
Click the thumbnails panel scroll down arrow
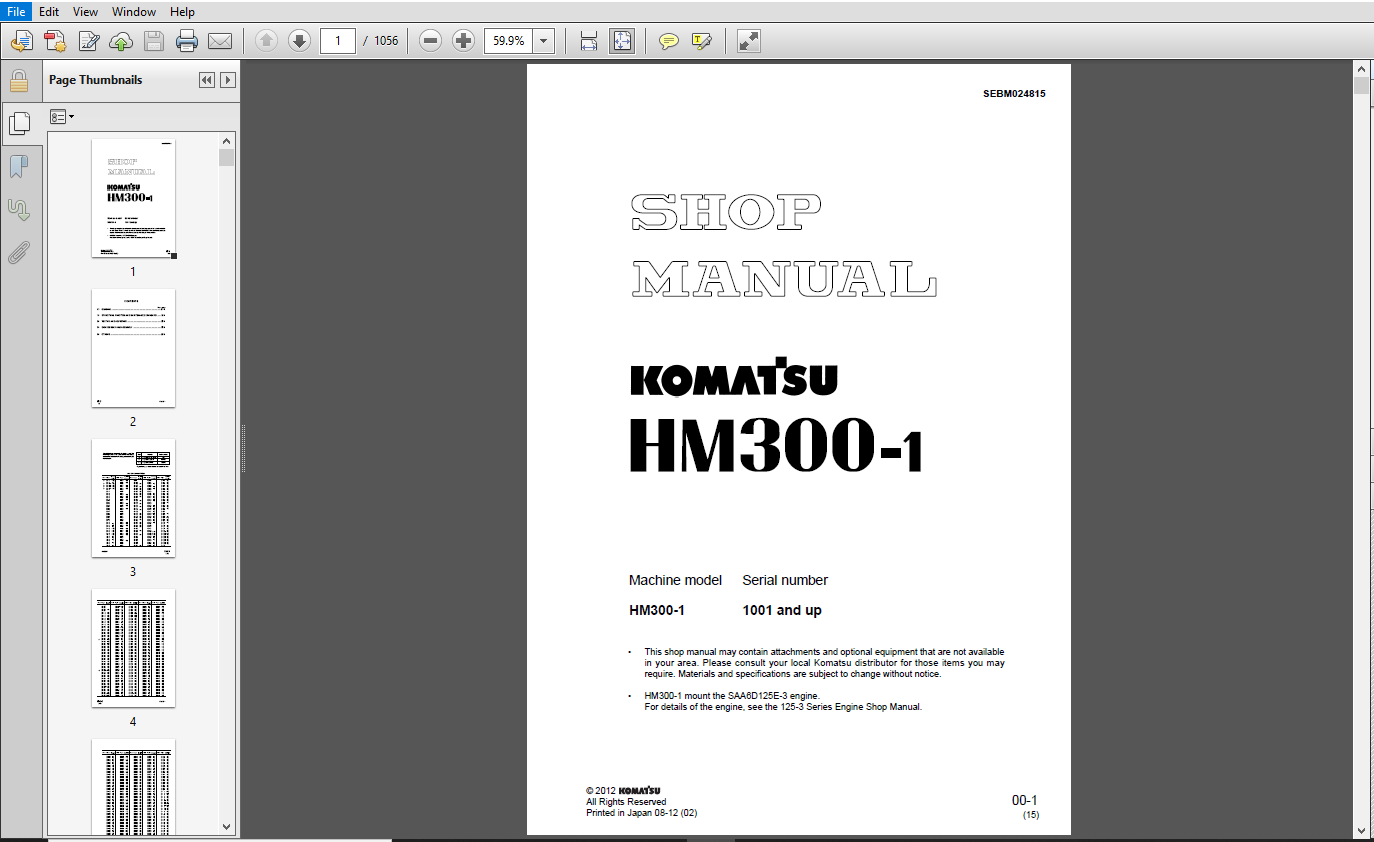point(227,827)
